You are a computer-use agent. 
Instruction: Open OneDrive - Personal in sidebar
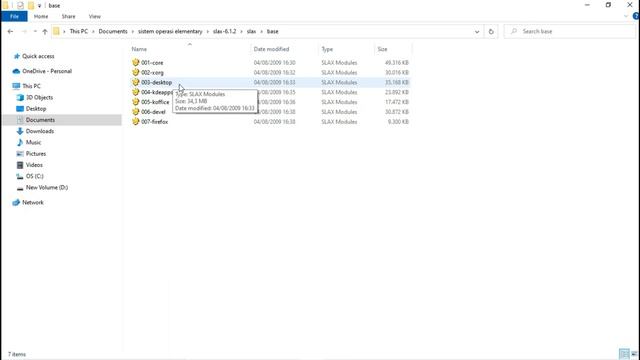[x=47, y=71]
